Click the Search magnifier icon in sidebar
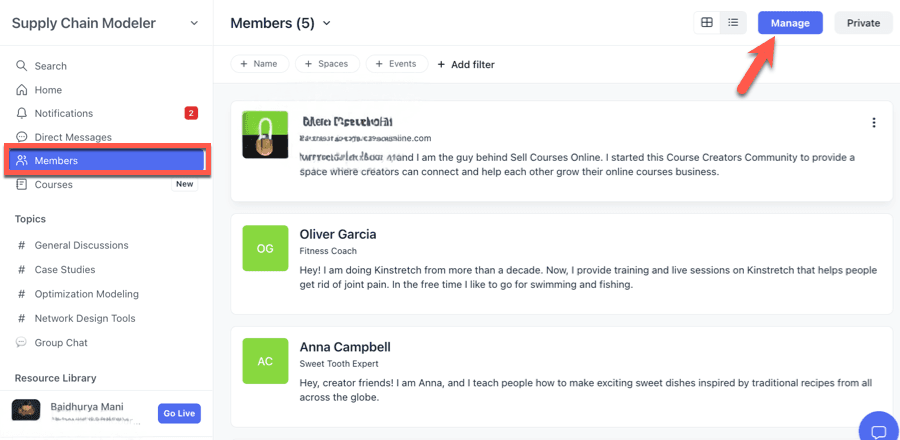Viewport: 900px width, 440px height. (22, 66)
